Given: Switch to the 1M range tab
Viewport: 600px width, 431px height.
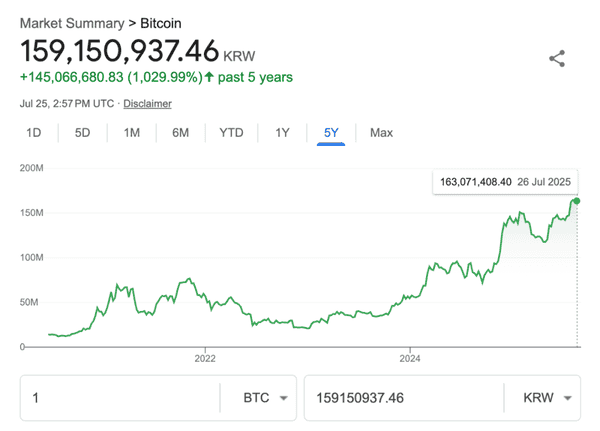Looking at the screenshot, I should click(x=132, y=133).
